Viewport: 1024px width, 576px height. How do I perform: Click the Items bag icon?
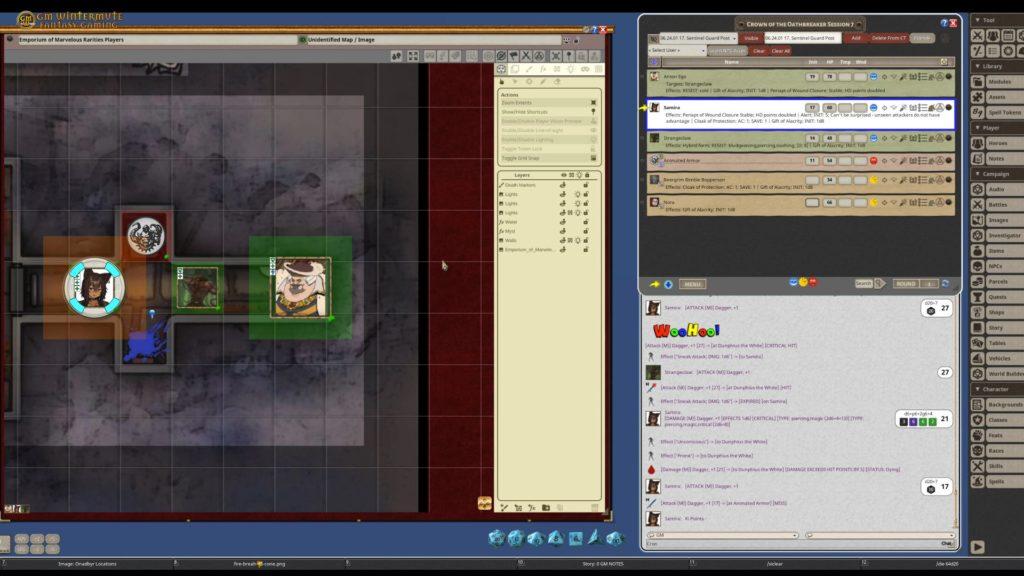point(978,251)
